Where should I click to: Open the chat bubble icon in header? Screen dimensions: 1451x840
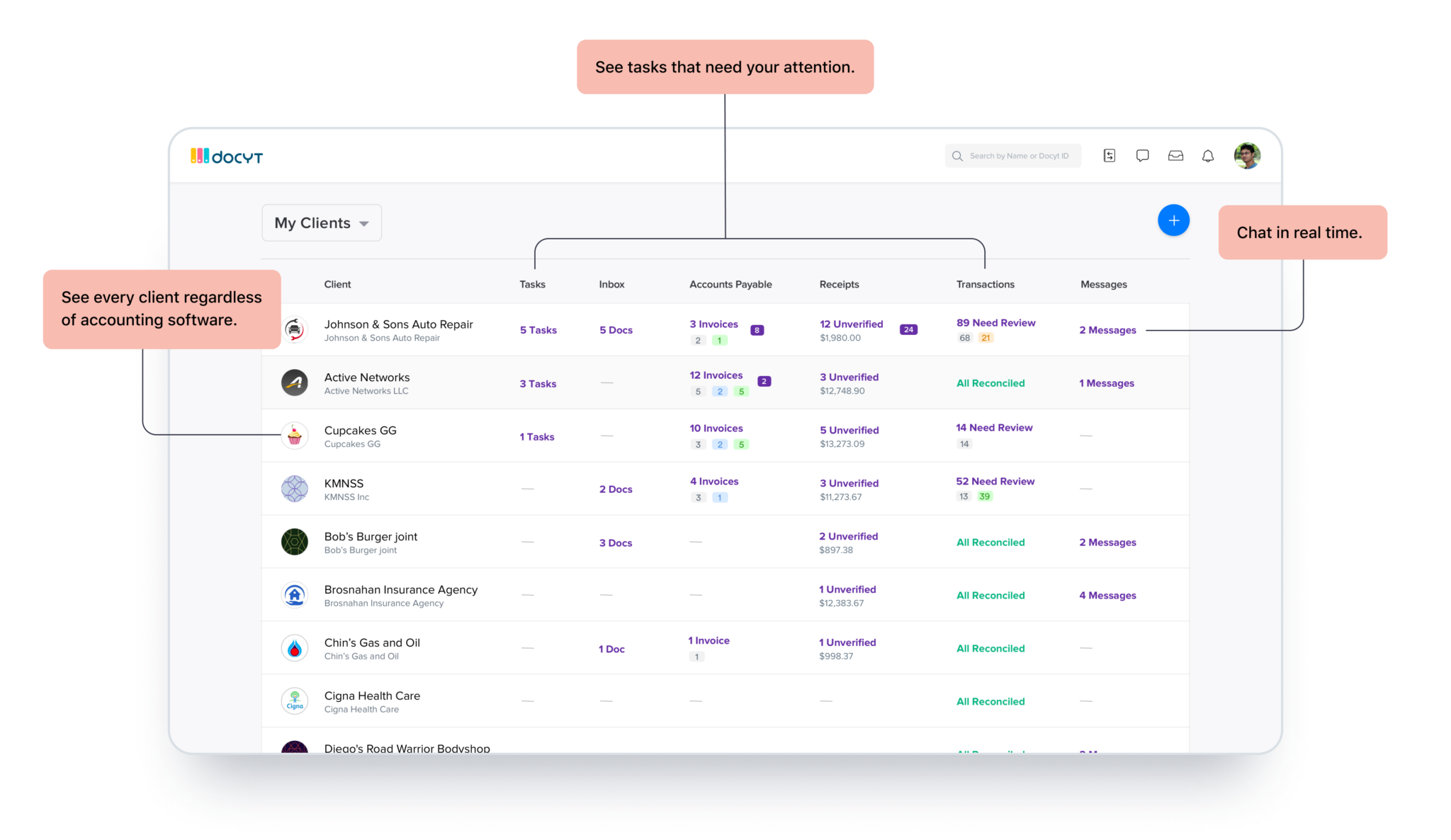tap(1142, 156)
